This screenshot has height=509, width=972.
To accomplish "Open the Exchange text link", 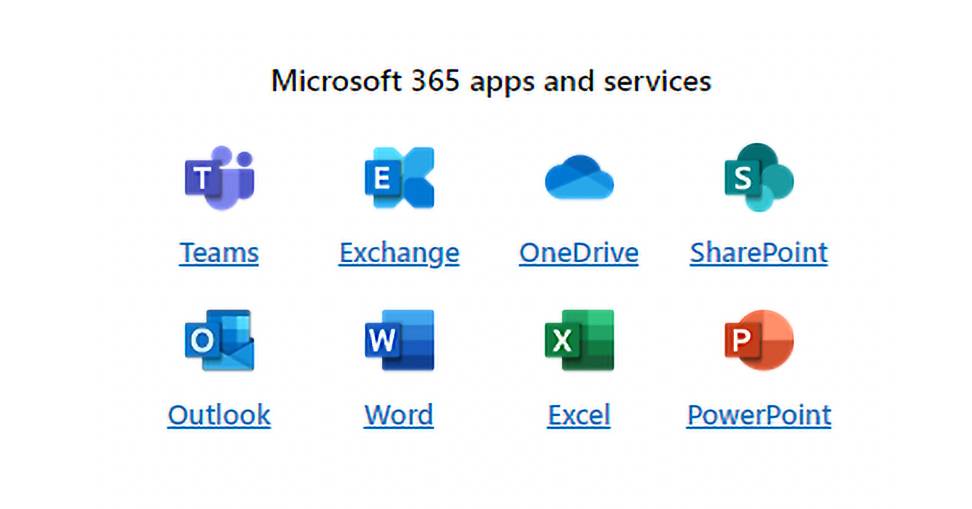I will coord(399,254).
